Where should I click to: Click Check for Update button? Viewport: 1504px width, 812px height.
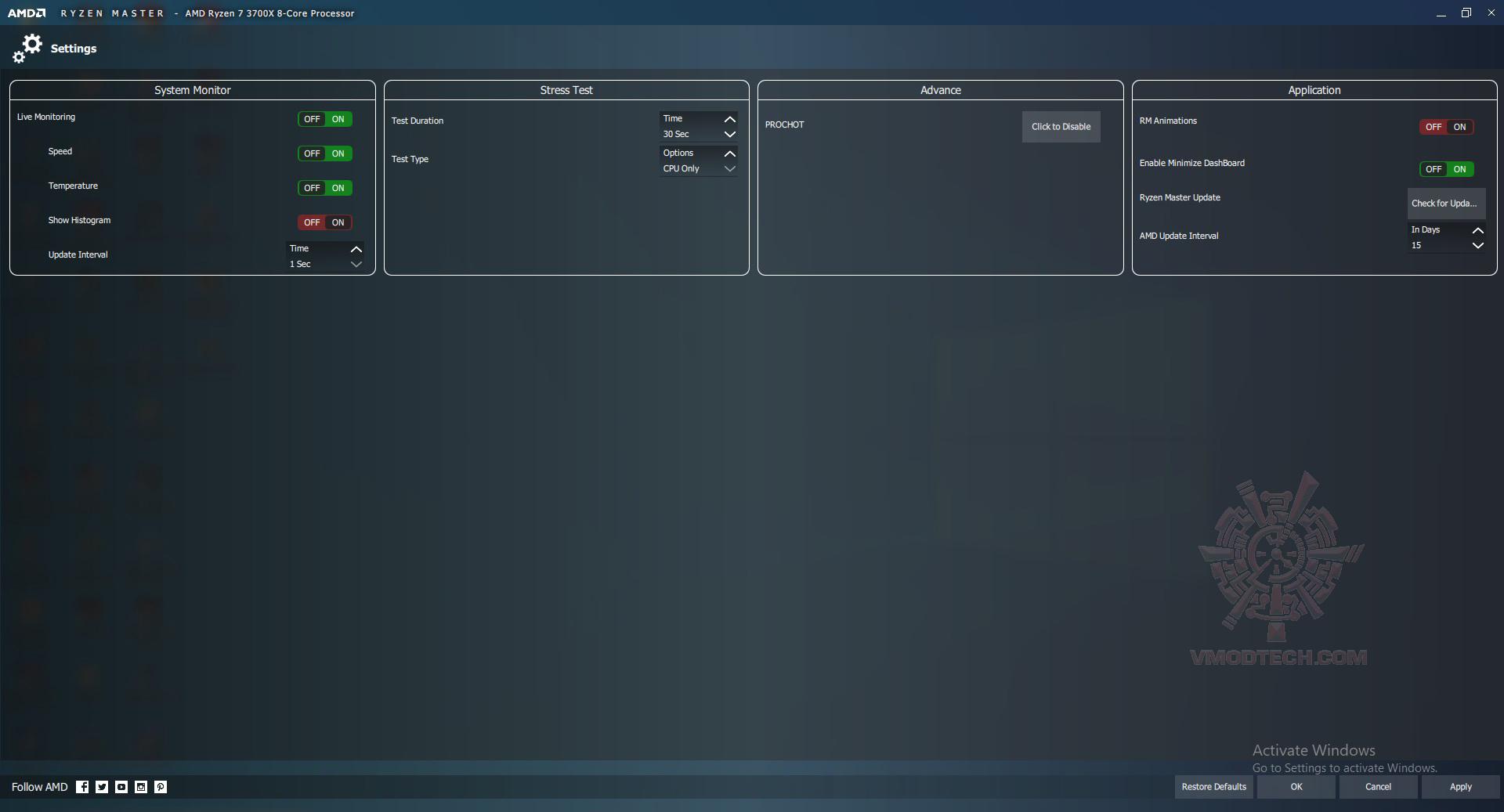(x=1446, y=204)
